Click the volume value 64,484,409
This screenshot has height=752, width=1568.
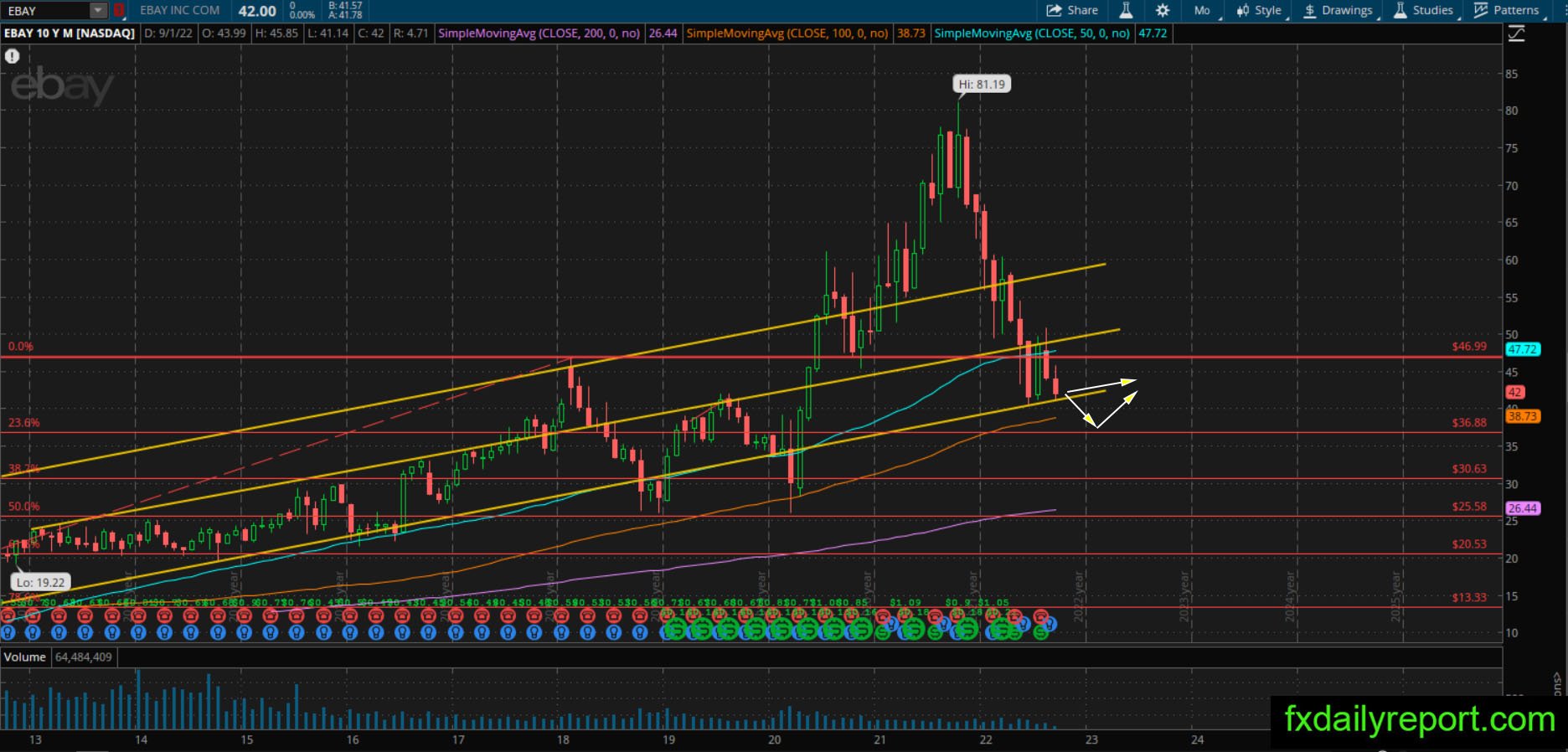(x=84, y=657)
